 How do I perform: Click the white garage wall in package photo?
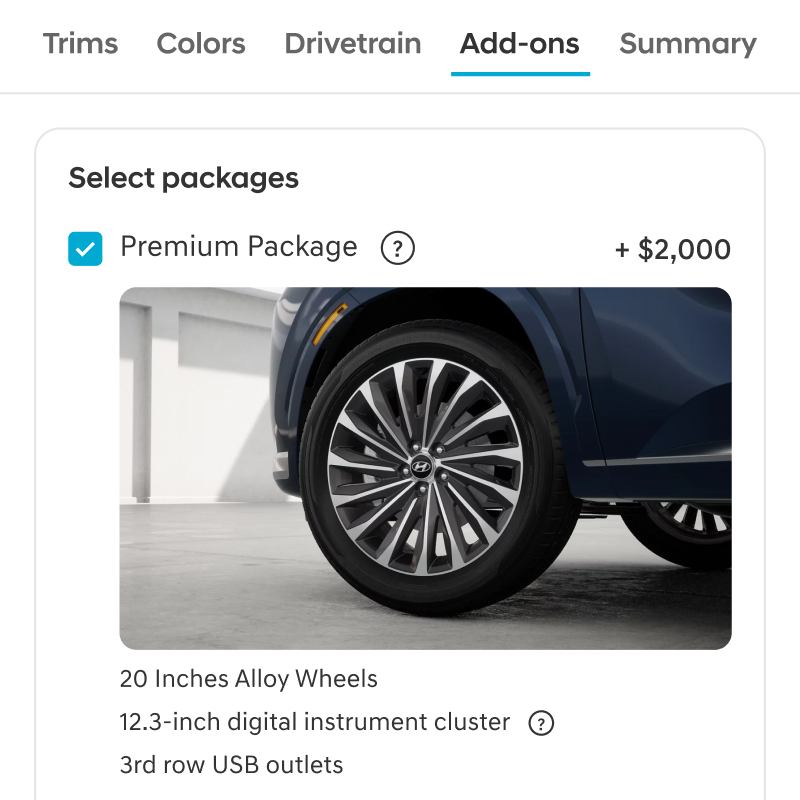pos(200,400)
